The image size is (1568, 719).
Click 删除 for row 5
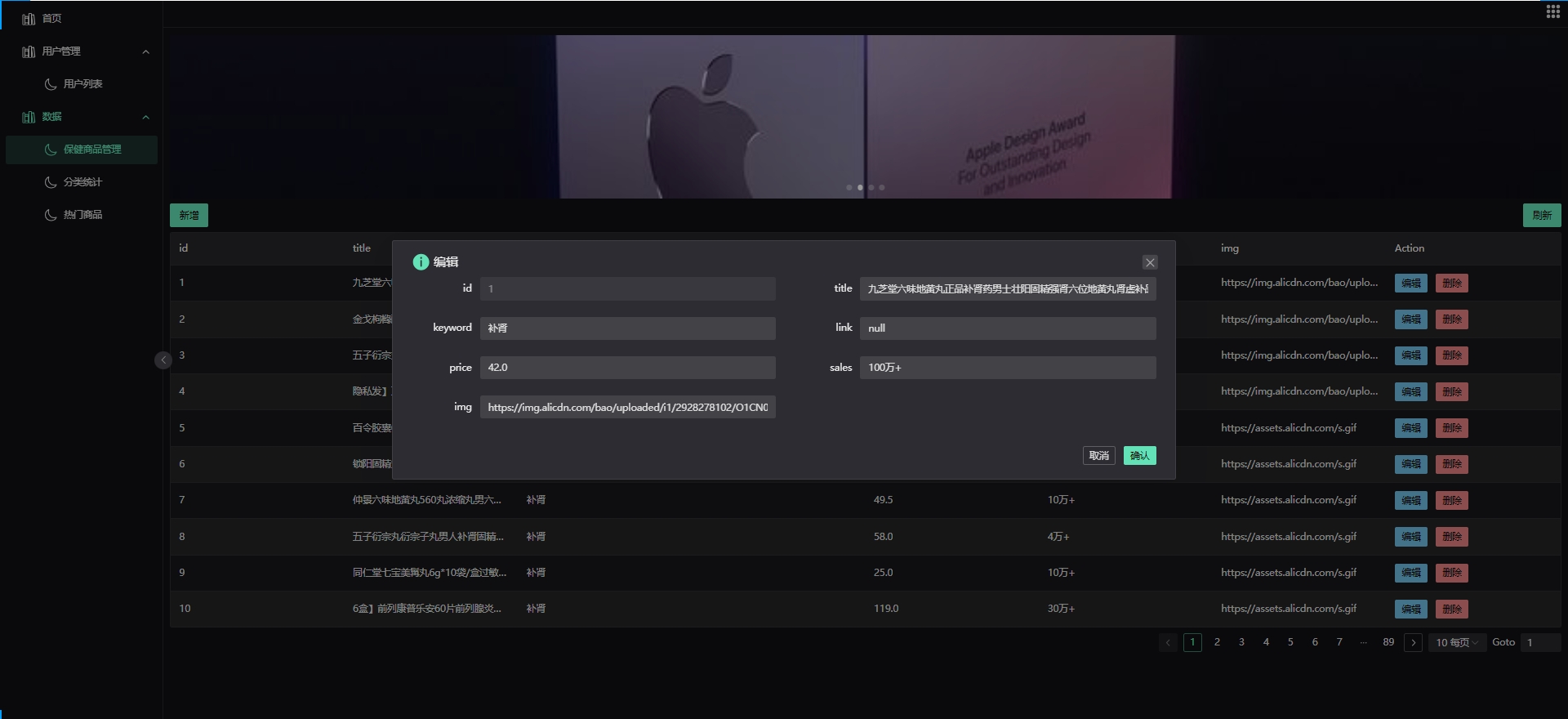click(1451, 428)
